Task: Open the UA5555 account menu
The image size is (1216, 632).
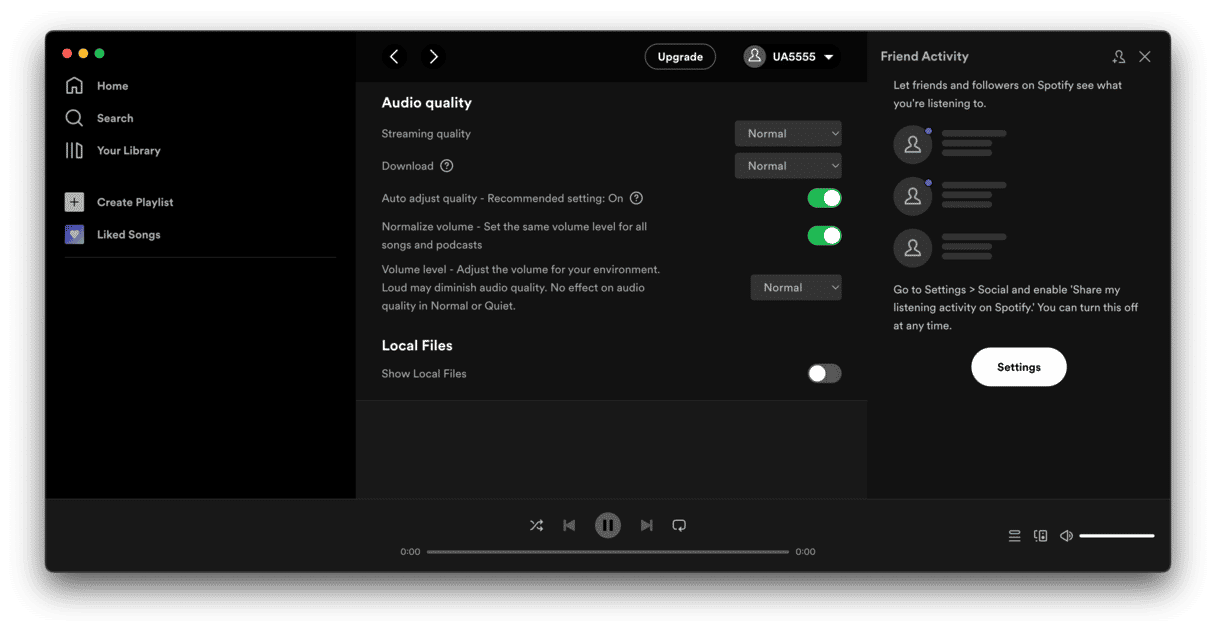Action: pyautogui.click(x=790, y=57)
